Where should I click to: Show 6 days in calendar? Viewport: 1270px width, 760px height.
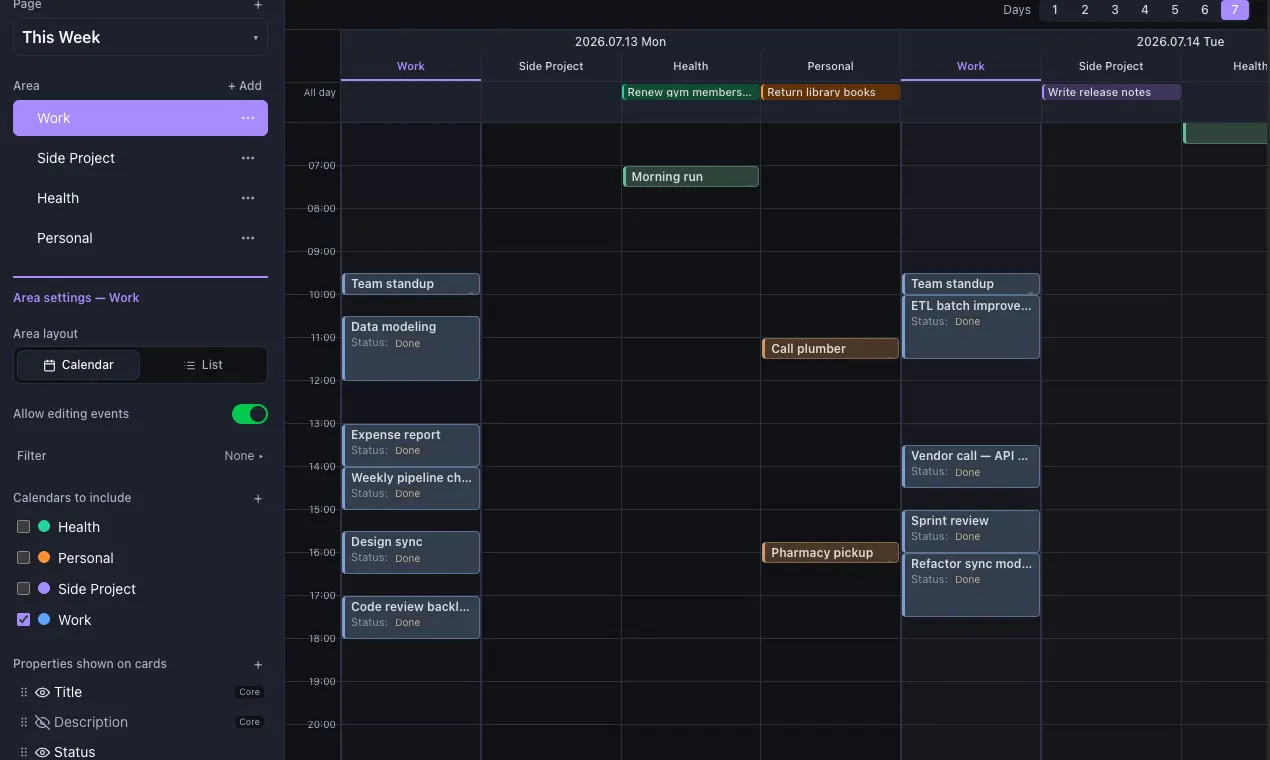click(1205, 10)
